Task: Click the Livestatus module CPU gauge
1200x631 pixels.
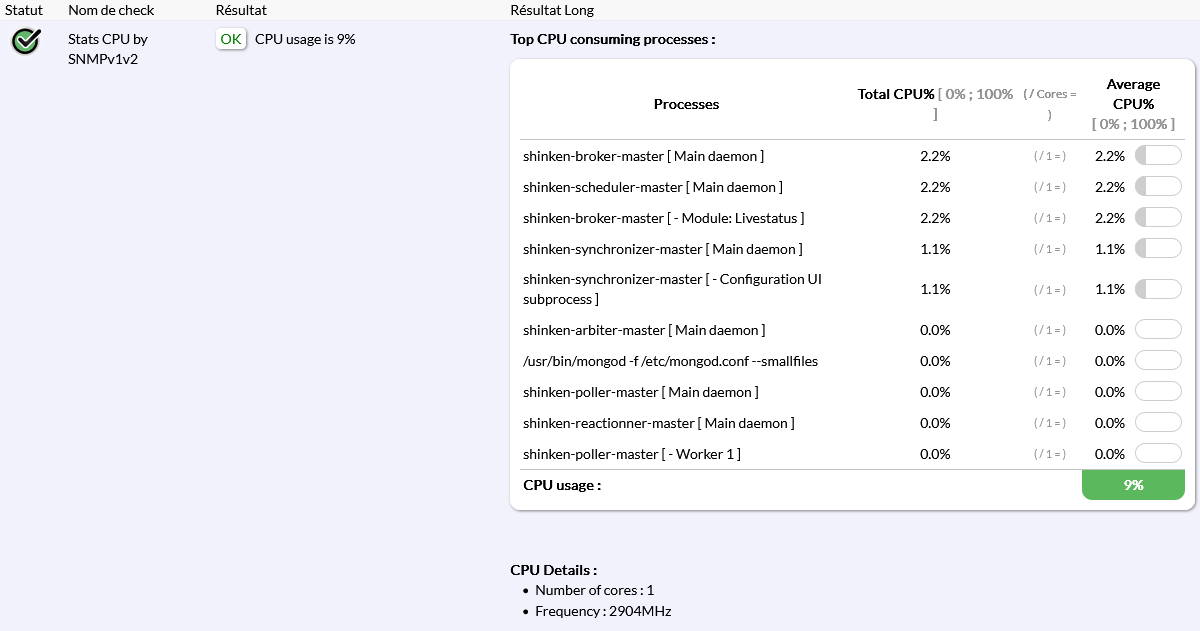Action: 1157,218
